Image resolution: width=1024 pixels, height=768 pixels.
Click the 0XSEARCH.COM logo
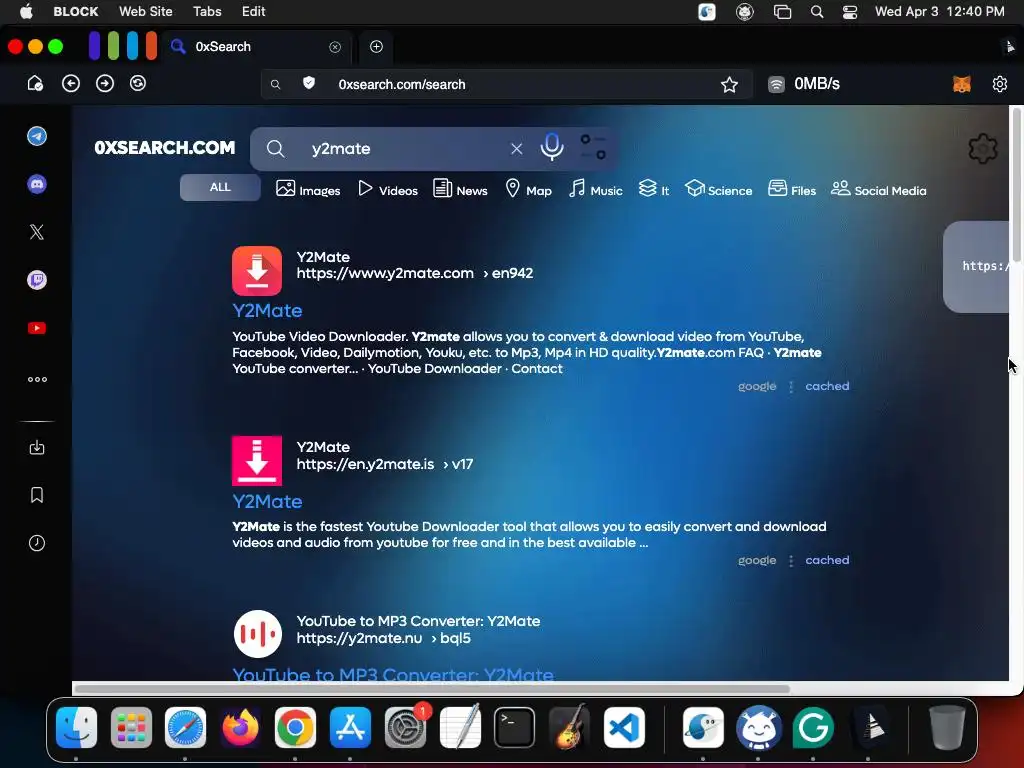click(x=165, y=148)
